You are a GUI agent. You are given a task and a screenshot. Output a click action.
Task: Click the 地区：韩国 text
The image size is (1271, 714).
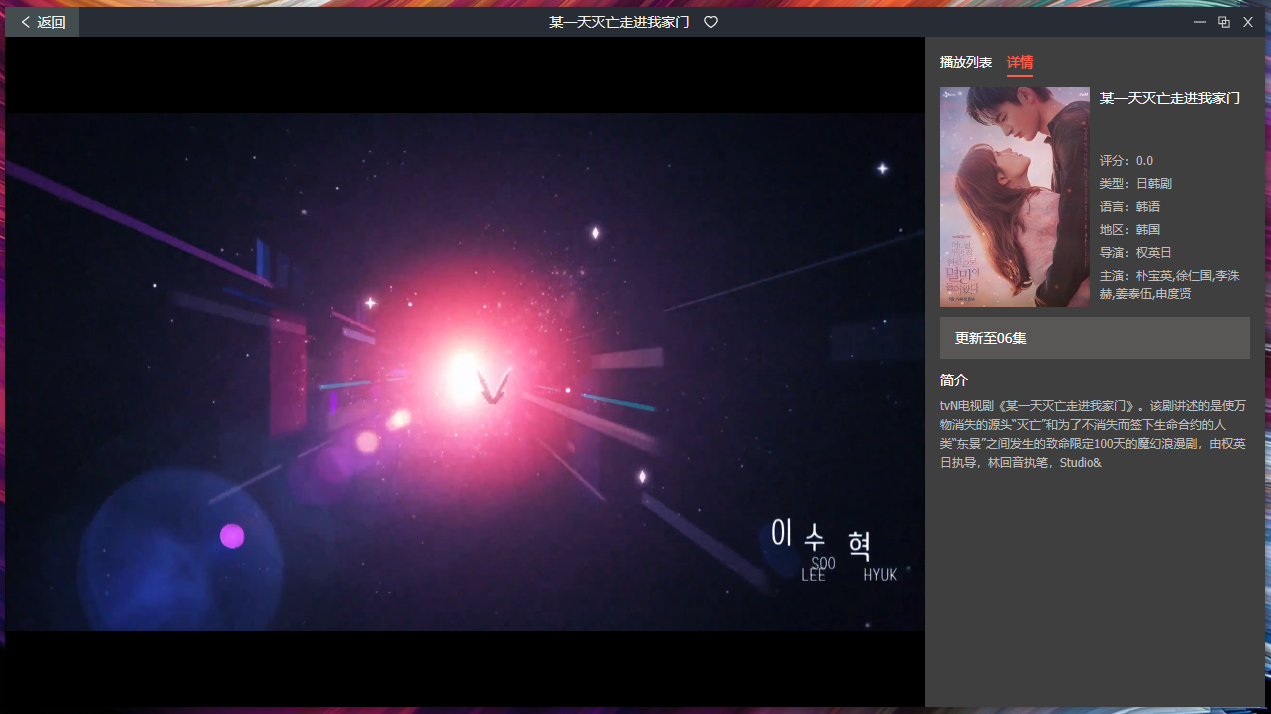(x=1130, y=230)
